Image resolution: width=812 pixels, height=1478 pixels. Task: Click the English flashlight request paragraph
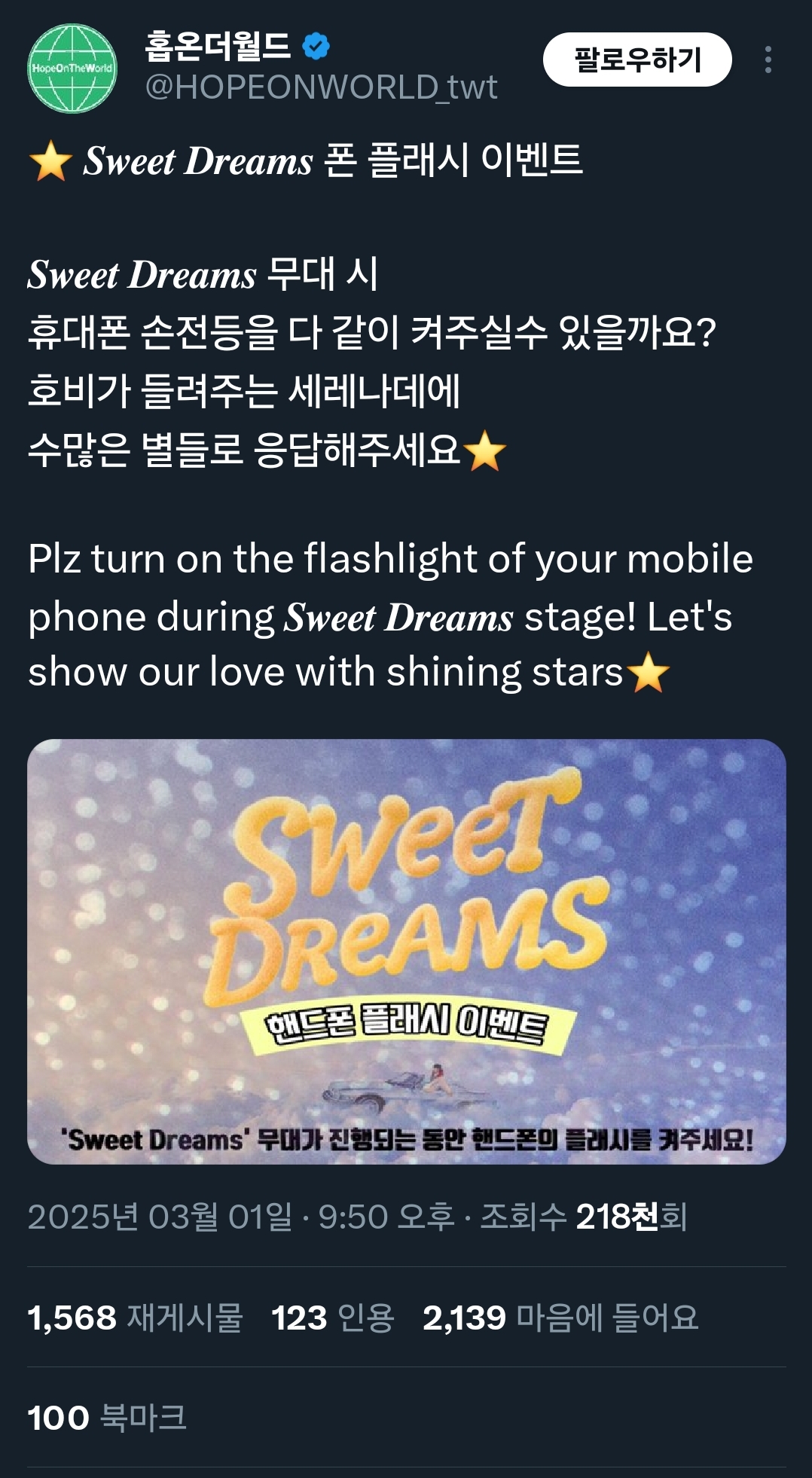tap(390, 615)
